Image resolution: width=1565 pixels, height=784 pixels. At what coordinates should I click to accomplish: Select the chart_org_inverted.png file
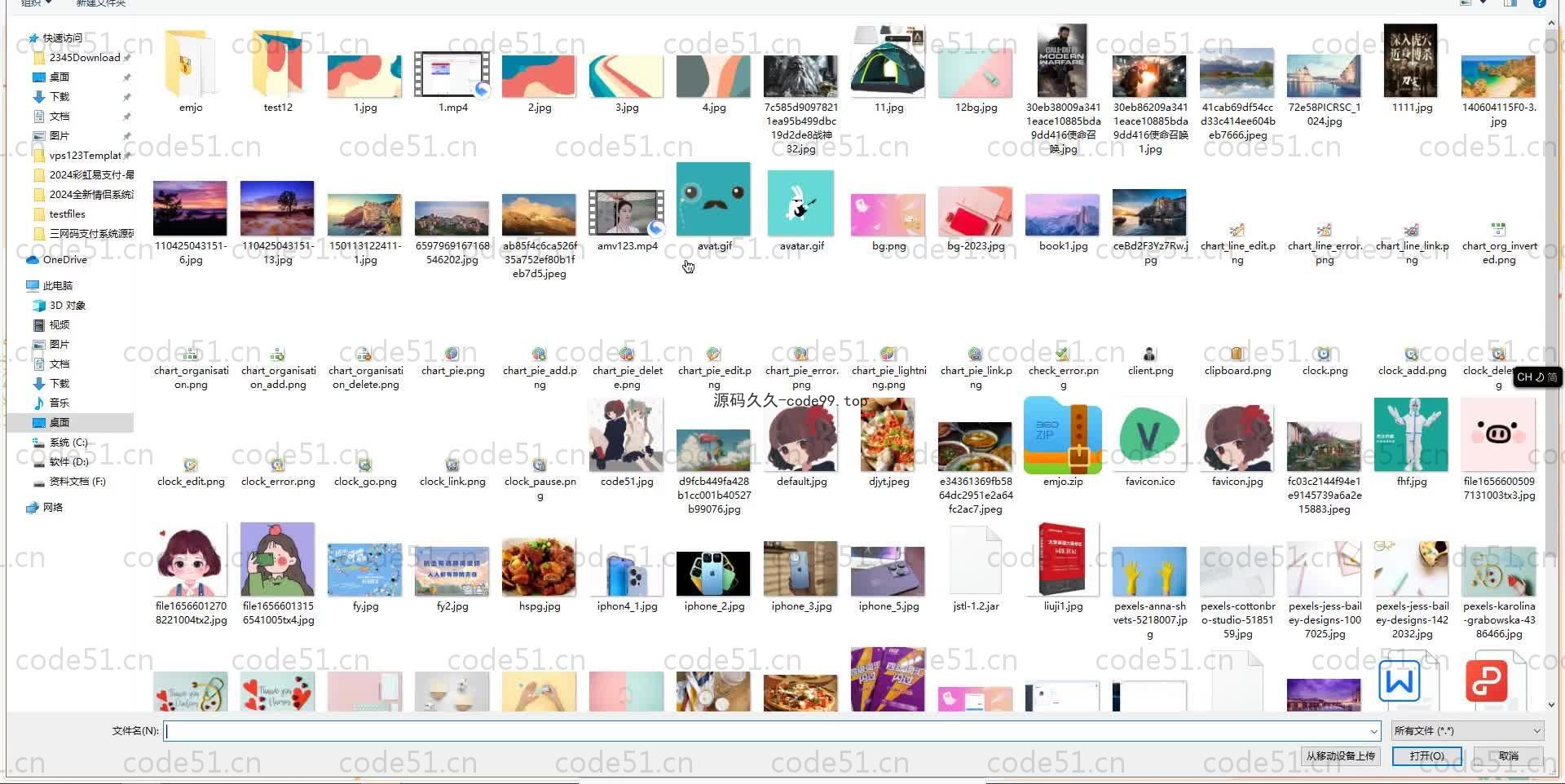(1498, 230)
